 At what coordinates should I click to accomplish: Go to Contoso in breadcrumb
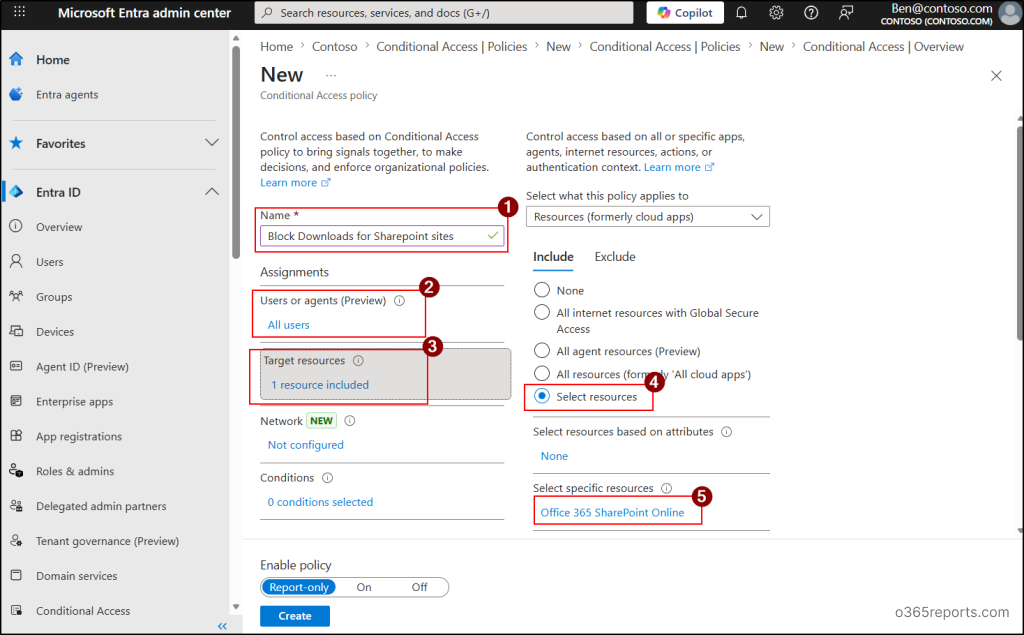point(334,46)
